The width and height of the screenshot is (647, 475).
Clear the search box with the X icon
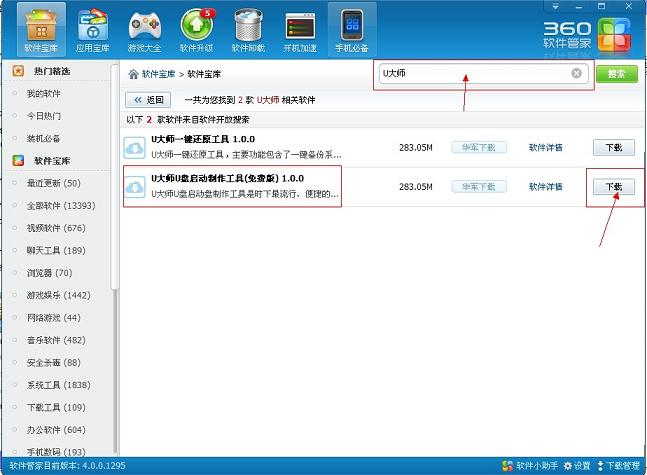click(x=576, y=73)
